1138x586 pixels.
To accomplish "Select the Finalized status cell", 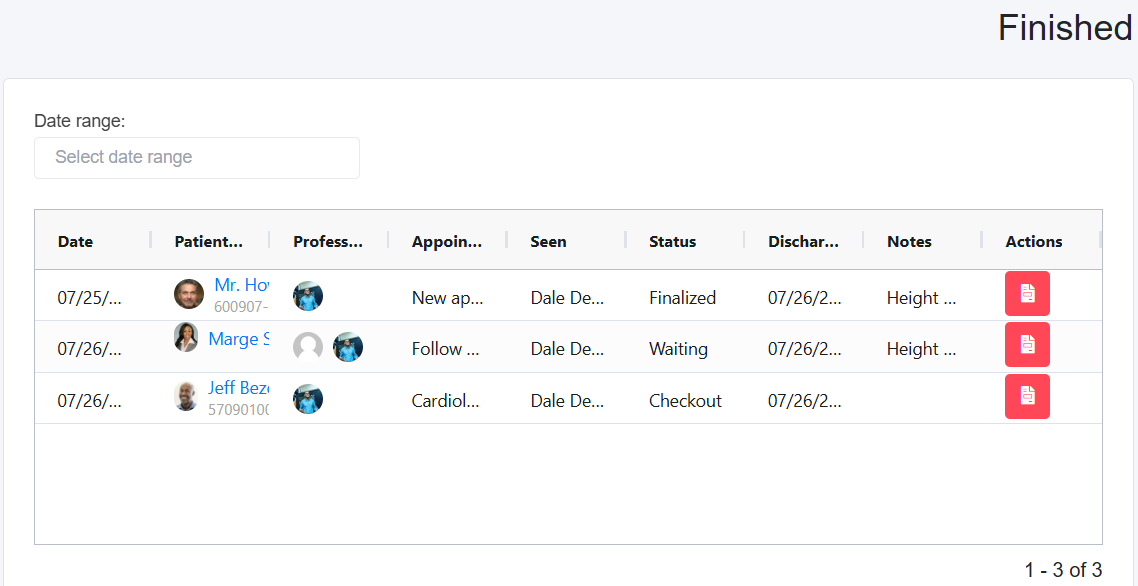I will 682,298.
